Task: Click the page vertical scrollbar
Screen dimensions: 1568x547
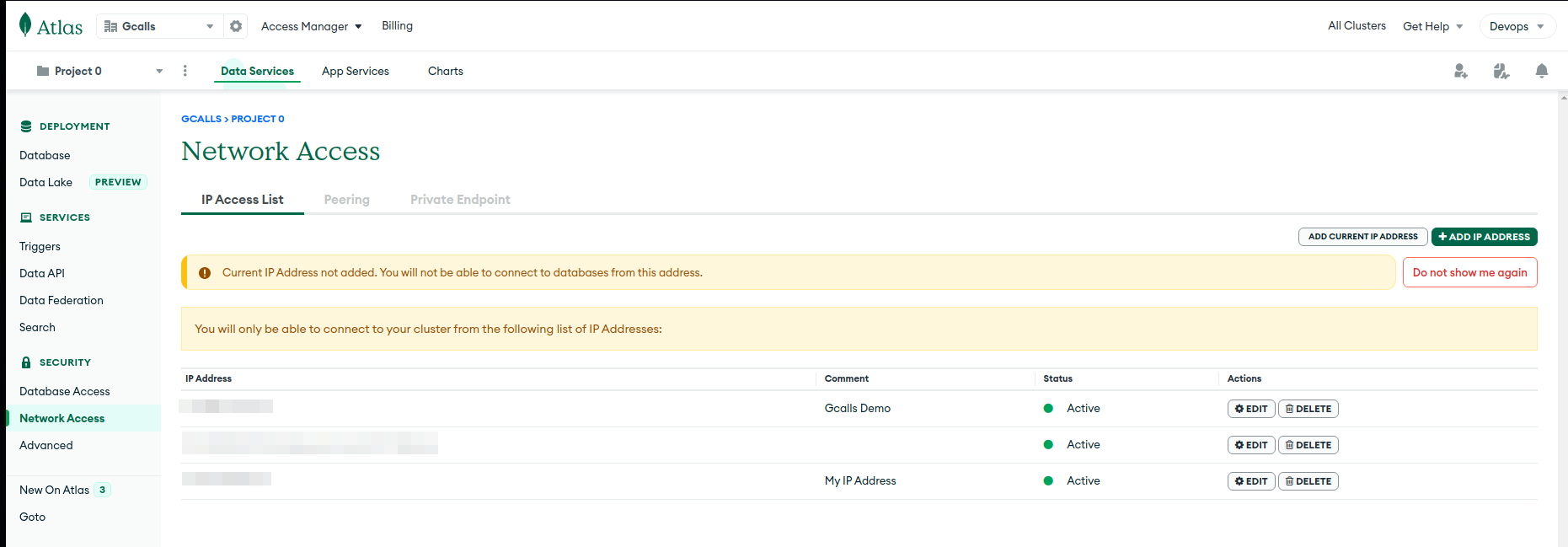Action: [1563, 319]
